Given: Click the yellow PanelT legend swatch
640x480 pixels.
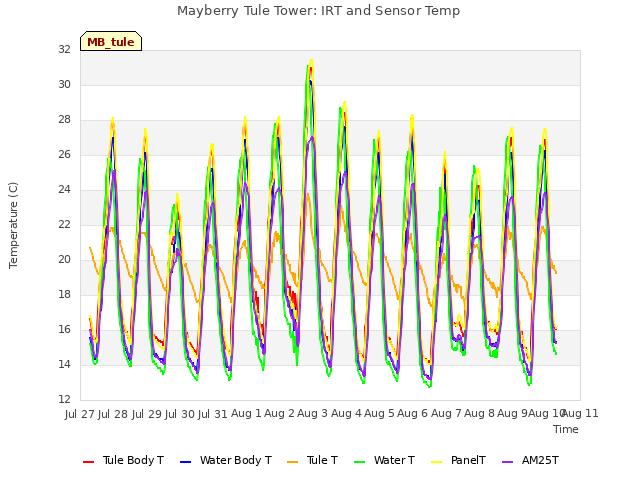Looking at the screenshot, I should [437, 462].
